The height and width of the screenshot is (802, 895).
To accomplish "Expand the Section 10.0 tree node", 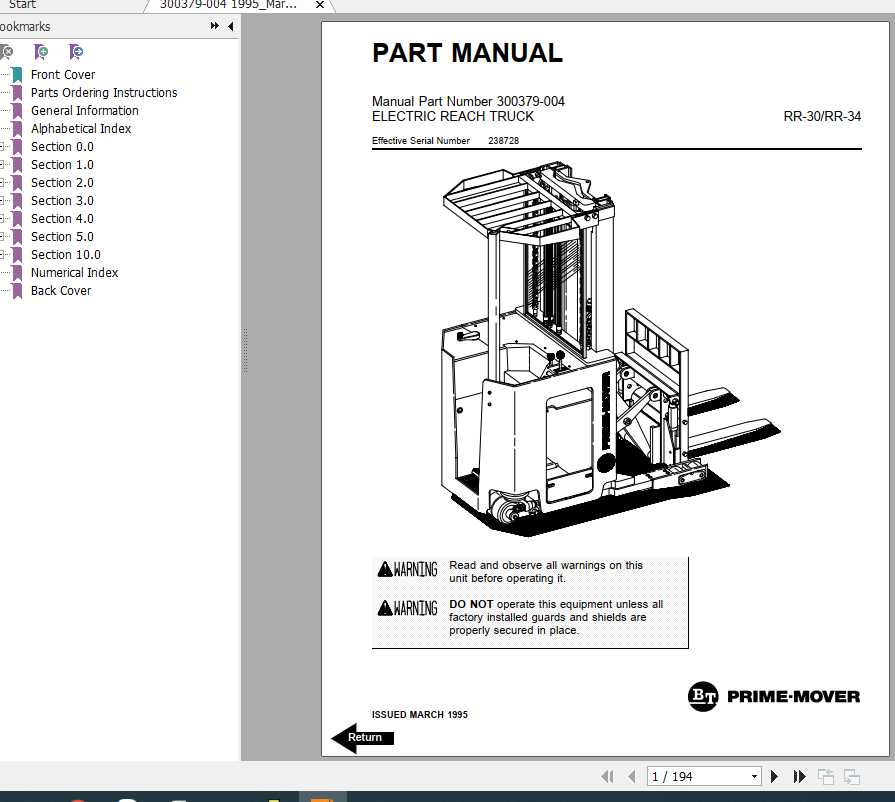I will tap(2, 255).
